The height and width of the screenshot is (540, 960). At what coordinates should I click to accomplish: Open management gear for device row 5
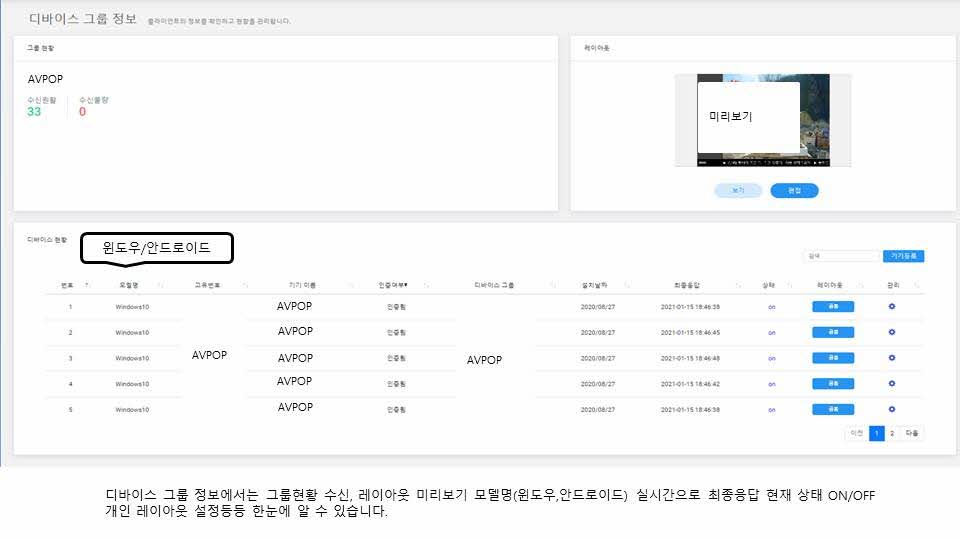(x=891, y=409)
